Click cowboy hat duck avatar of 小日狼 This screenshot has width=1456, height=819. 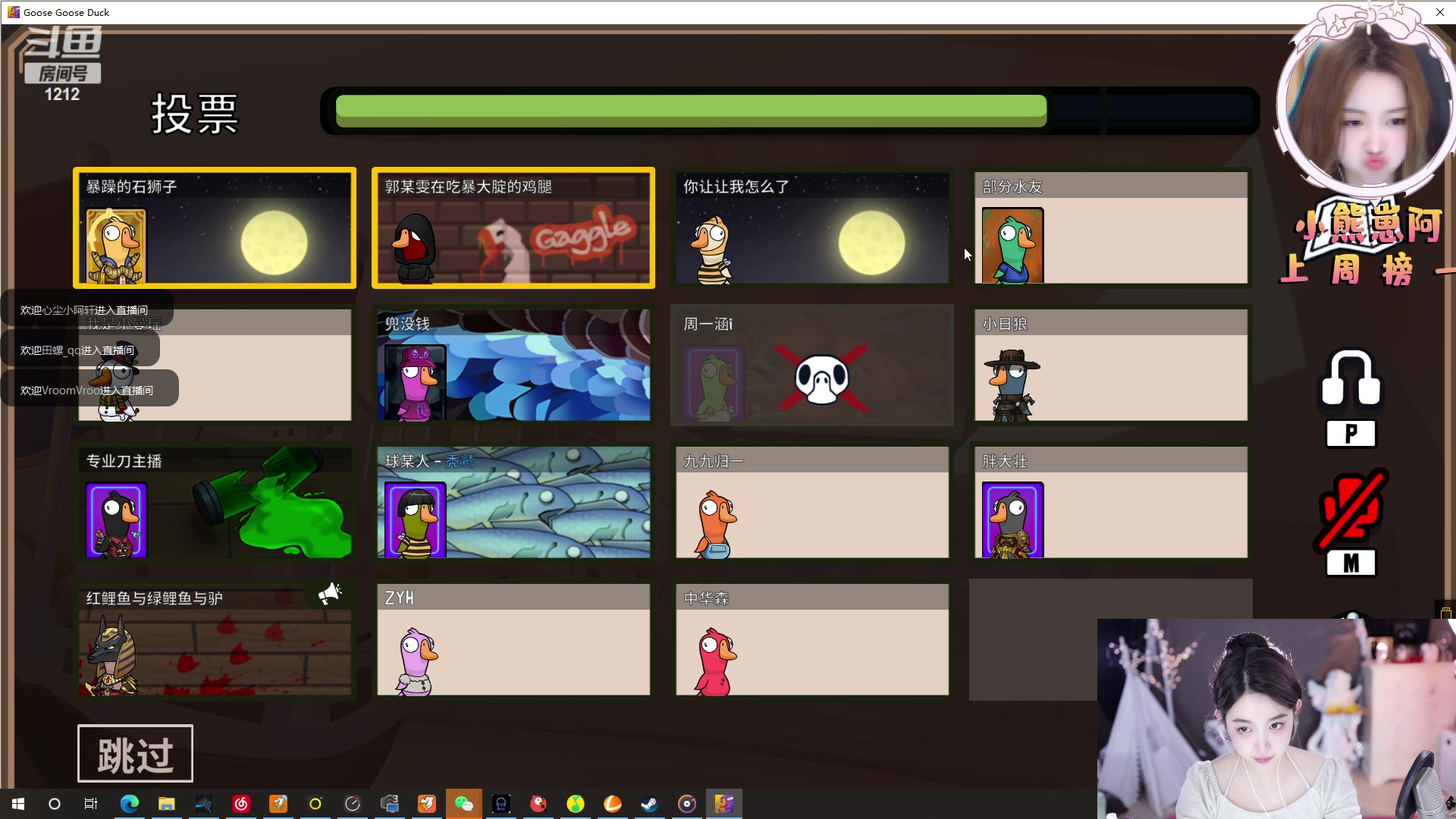click(1012, 384)
